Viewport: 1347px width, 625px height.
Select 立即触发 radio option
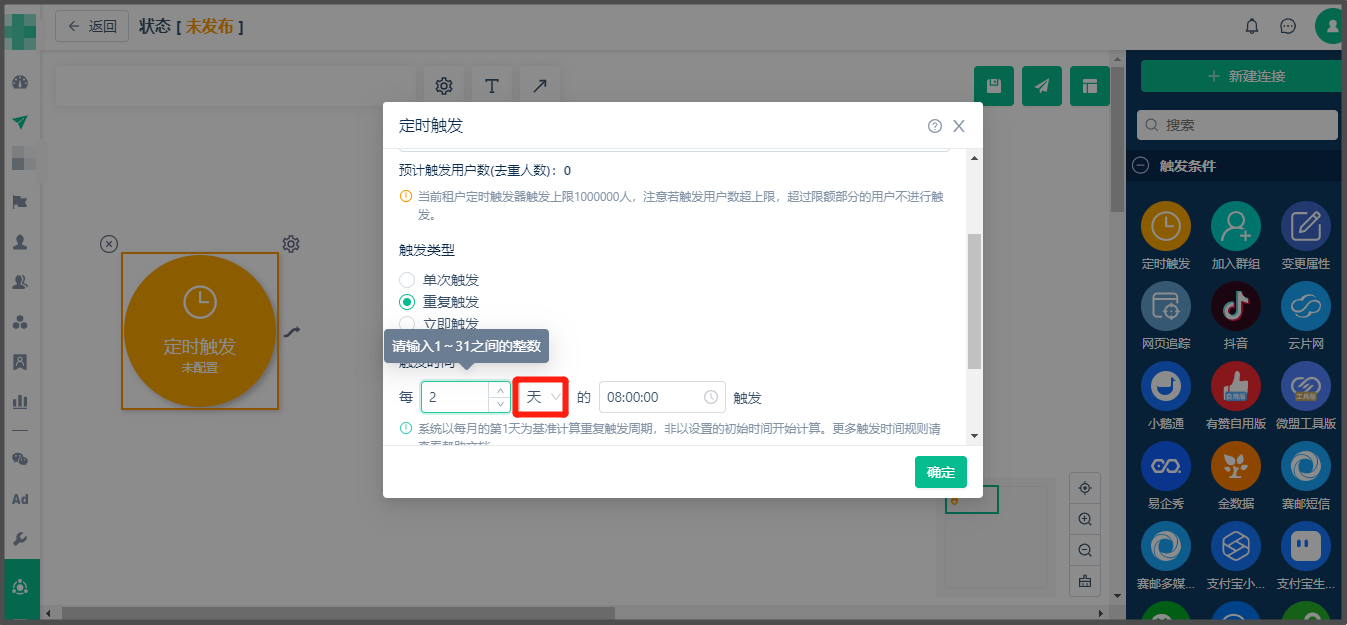[407, 323]
